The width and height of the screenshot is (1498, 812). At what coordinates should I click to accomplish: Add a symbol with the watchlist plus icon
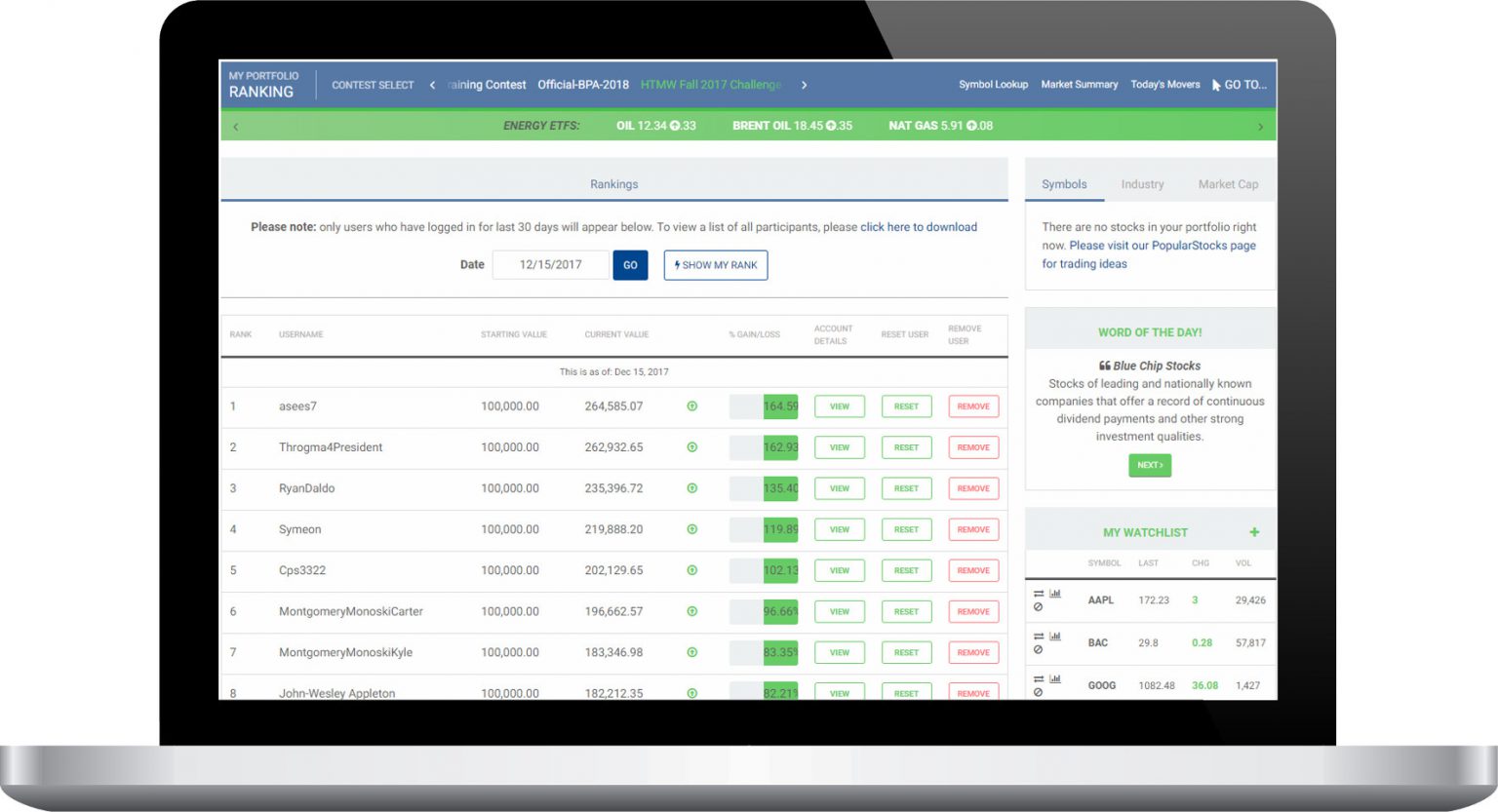(1254, 532)
